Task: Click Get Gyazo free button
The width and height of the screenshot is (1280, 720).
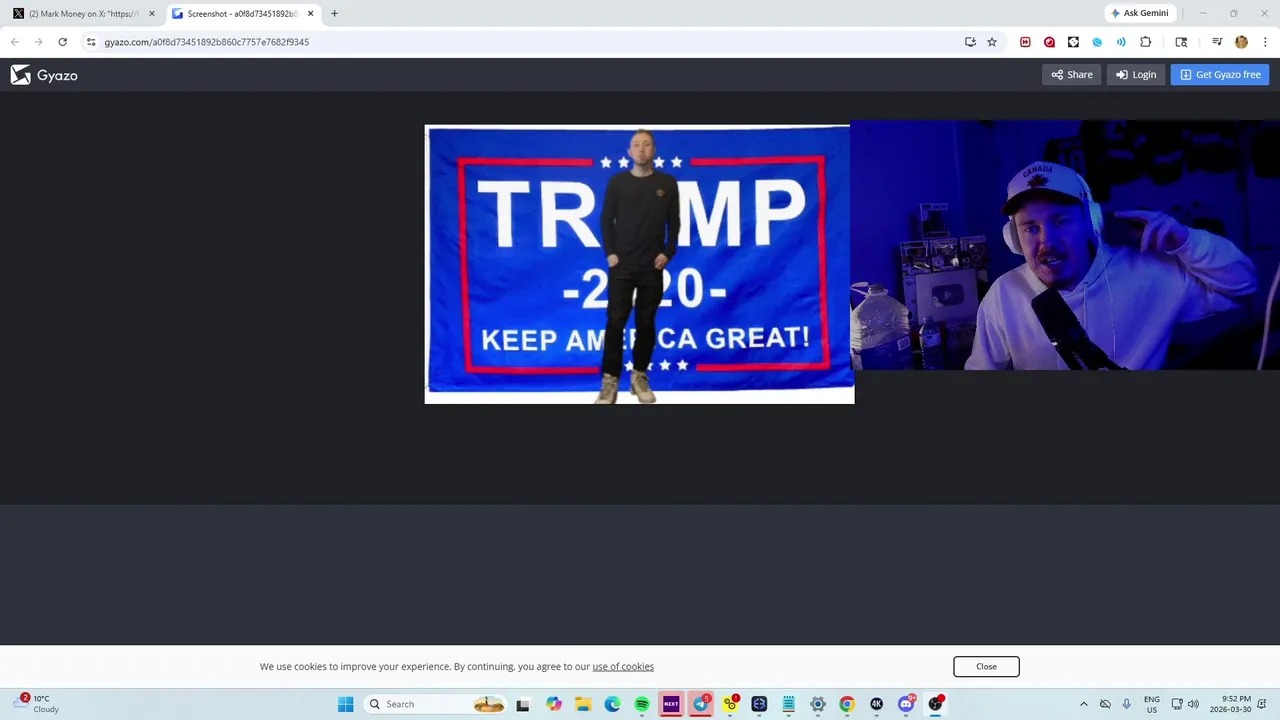Action: click(1220, 75)
